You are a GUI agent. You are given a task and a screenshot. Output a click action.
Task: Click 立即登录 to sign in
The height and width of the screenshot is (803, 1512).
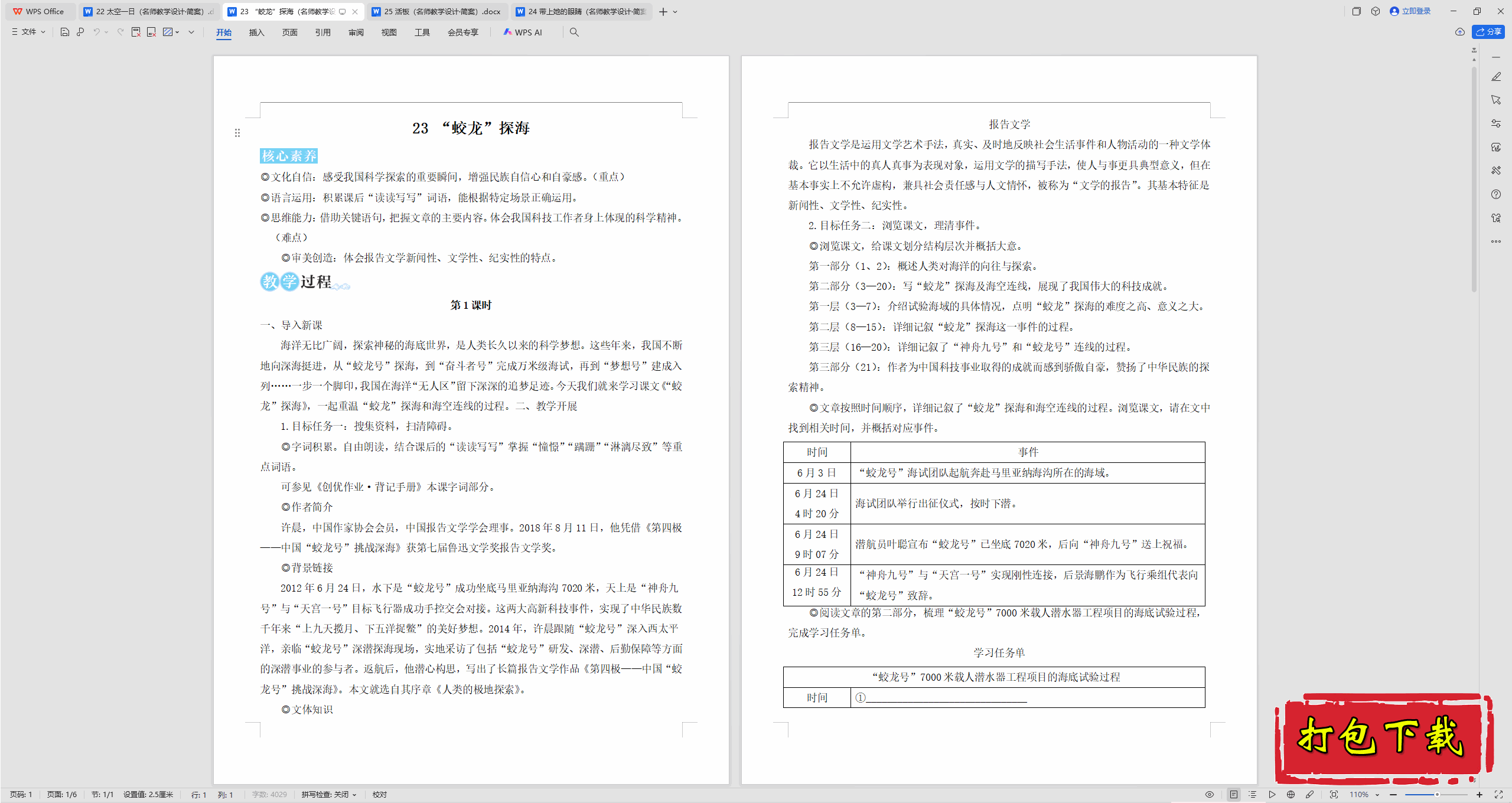(x=1410, y=11)
